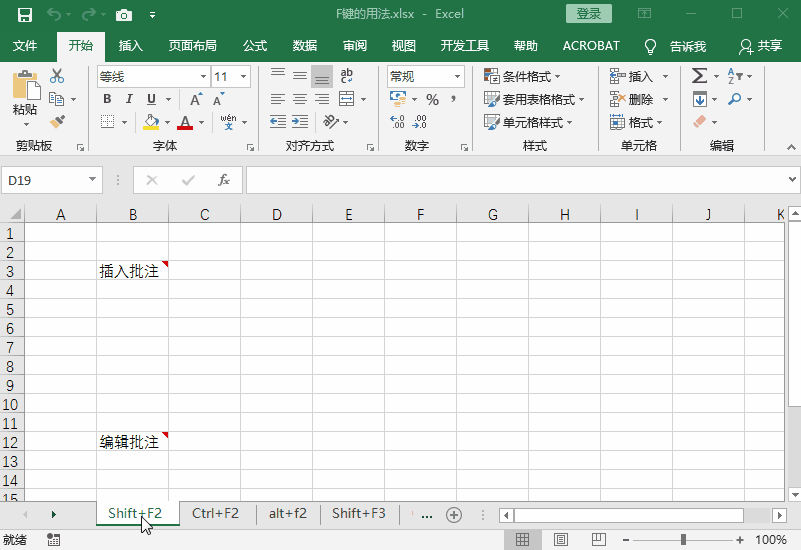Toggle bold formatting
The height and width of the screenshot is (550, 801).
click(x=107, y=99)
